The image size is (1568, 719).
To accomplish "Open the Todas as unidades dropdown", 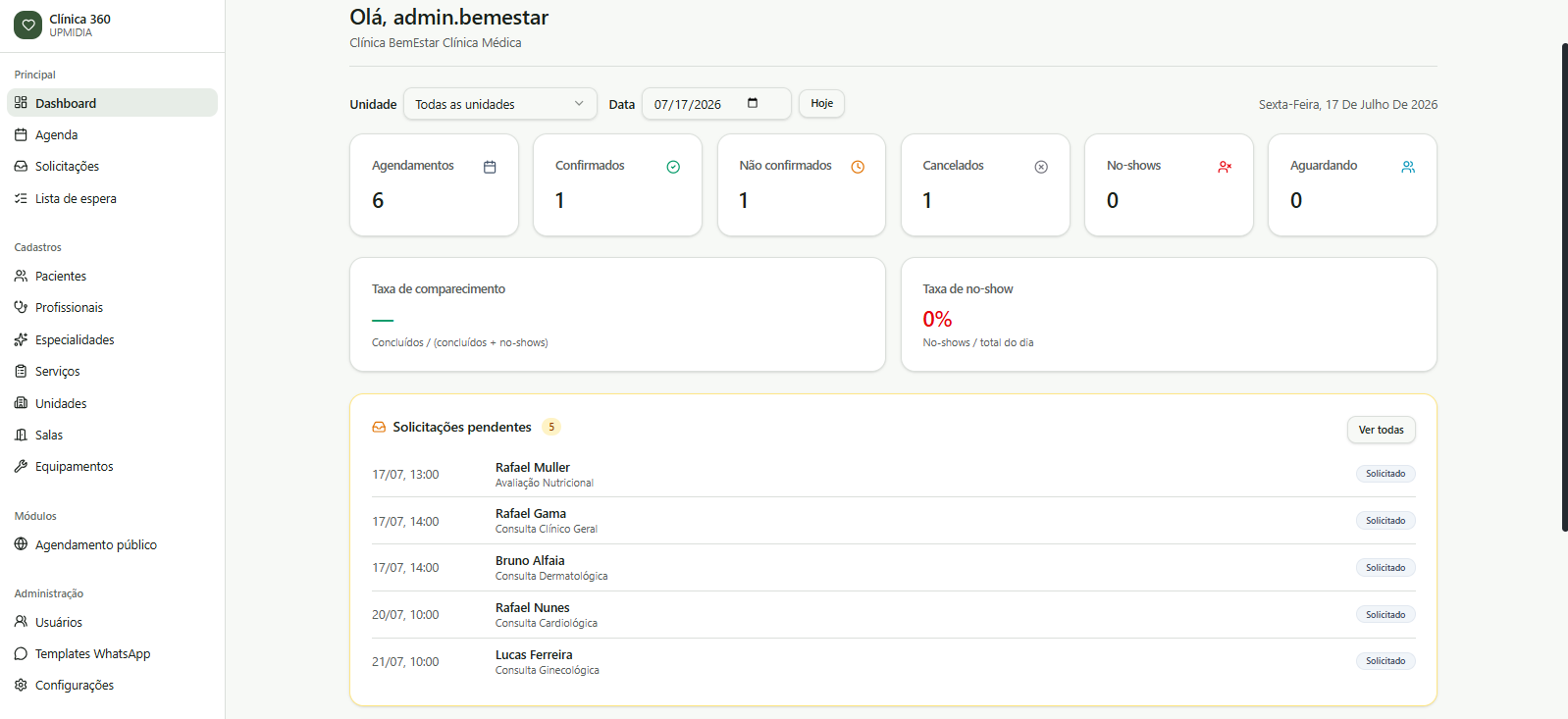I will pos(500,104).
